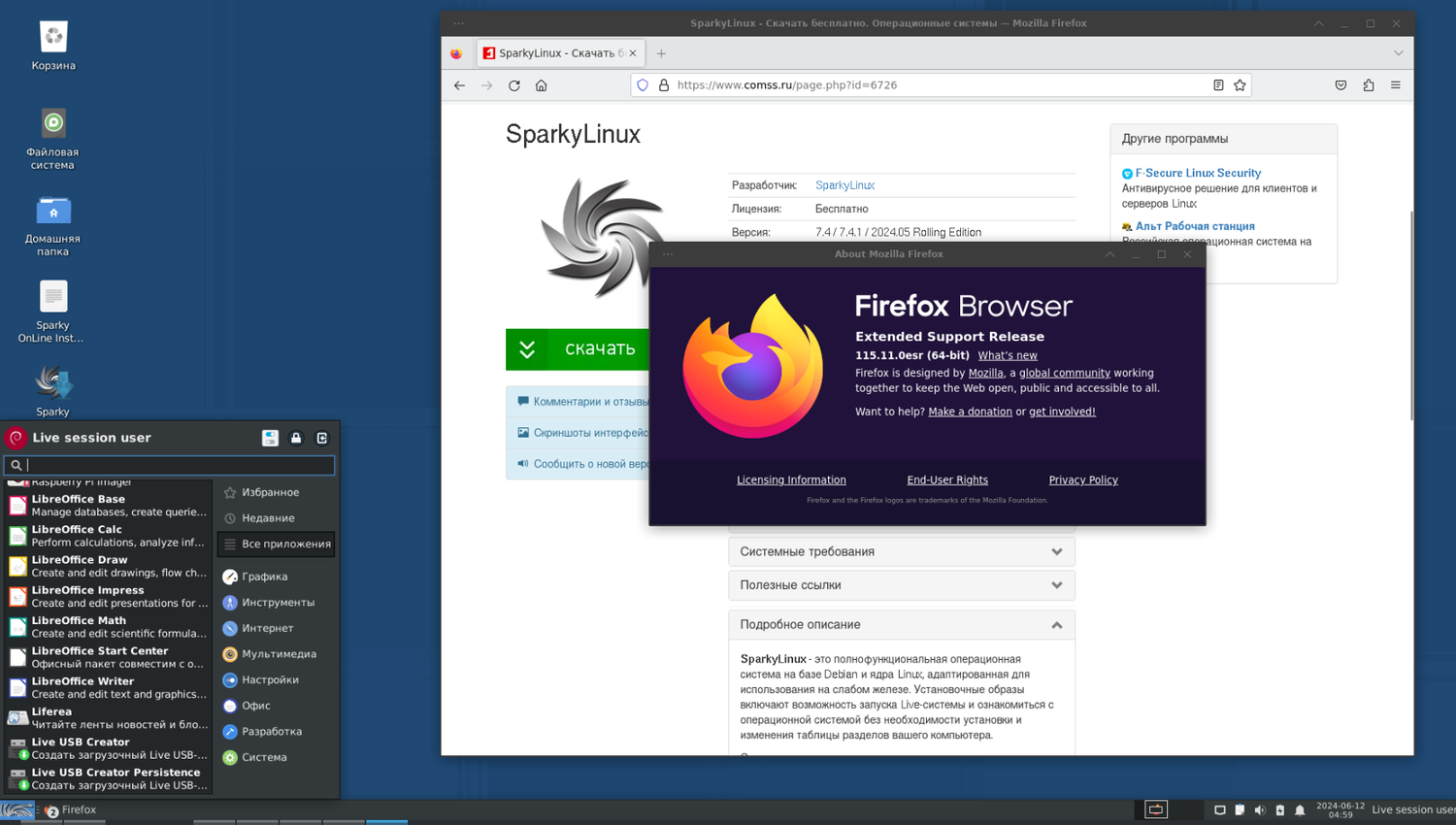Open a new Firefox tab

(x=661, y=53)
